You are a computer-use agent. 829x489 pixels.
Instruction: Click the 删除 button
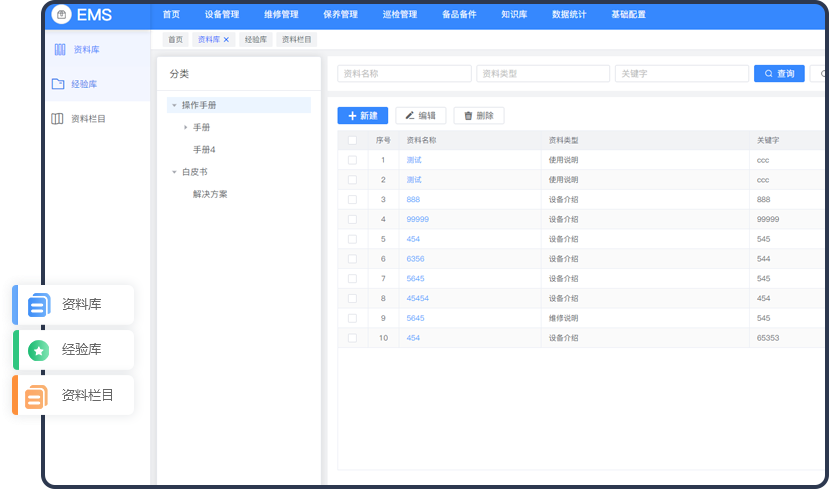479,116
